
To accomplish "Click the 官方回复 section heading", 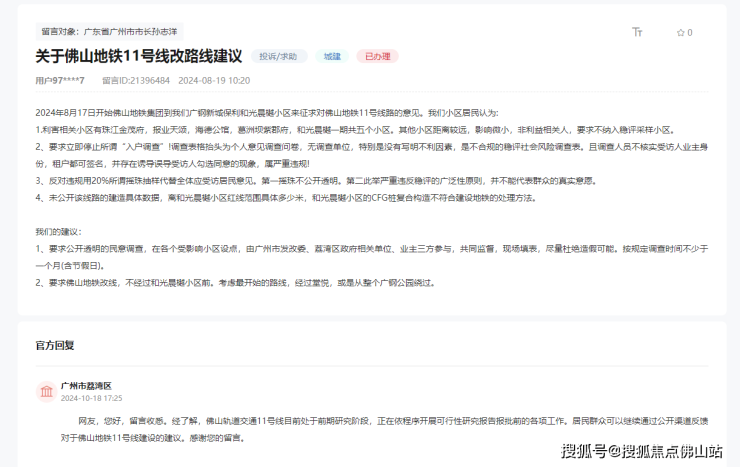I will pyautogui.click(x=54, y=345).
